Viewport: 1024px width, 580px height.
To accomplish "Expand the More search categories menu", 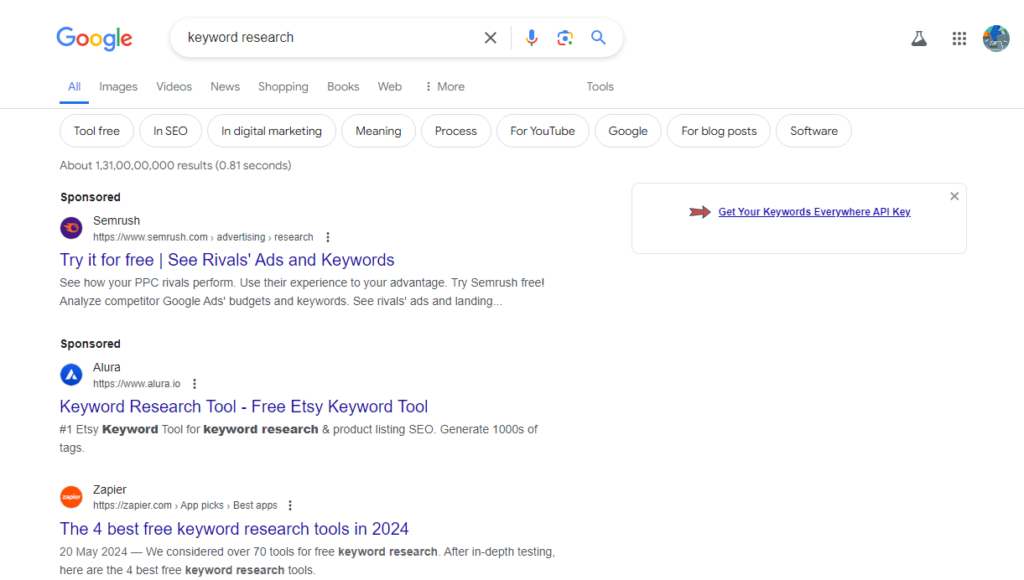I will [x=444, y=87].
